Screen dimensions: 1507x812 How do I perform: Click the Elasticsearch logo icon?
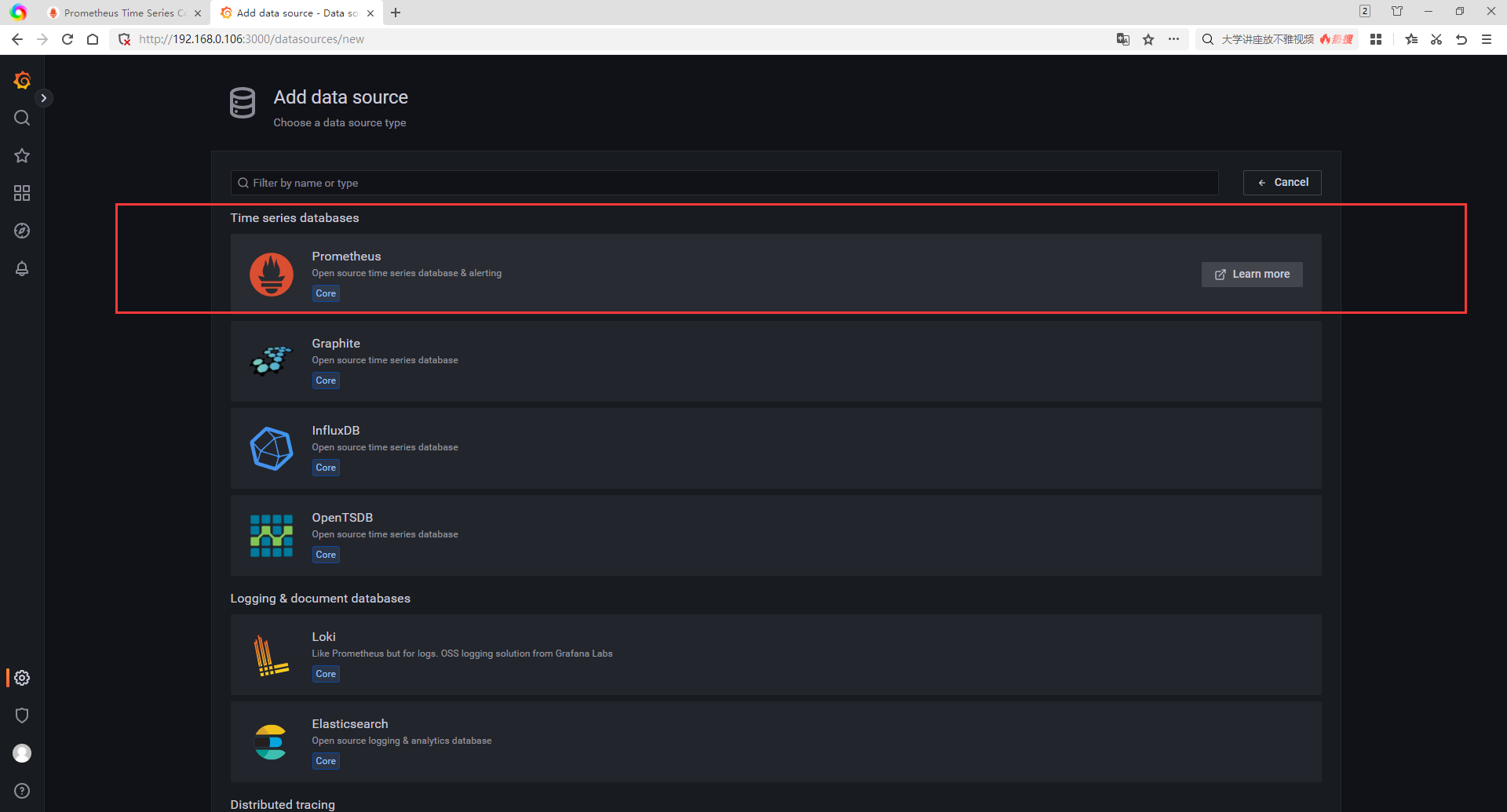tap(272, 742)
